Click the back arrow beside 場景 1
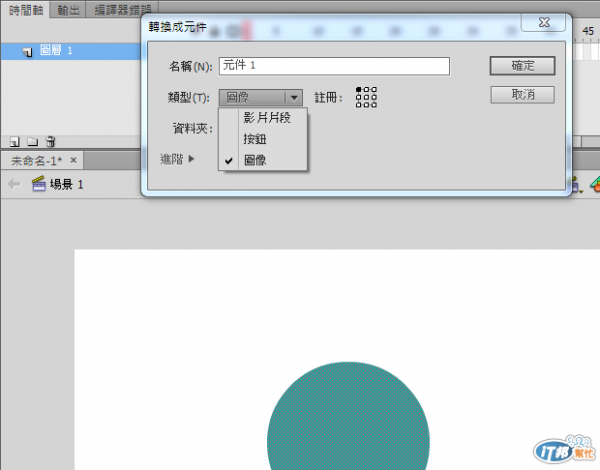This screenshot has width=600, height=470. pyautogui.click(x=14, y=184)
